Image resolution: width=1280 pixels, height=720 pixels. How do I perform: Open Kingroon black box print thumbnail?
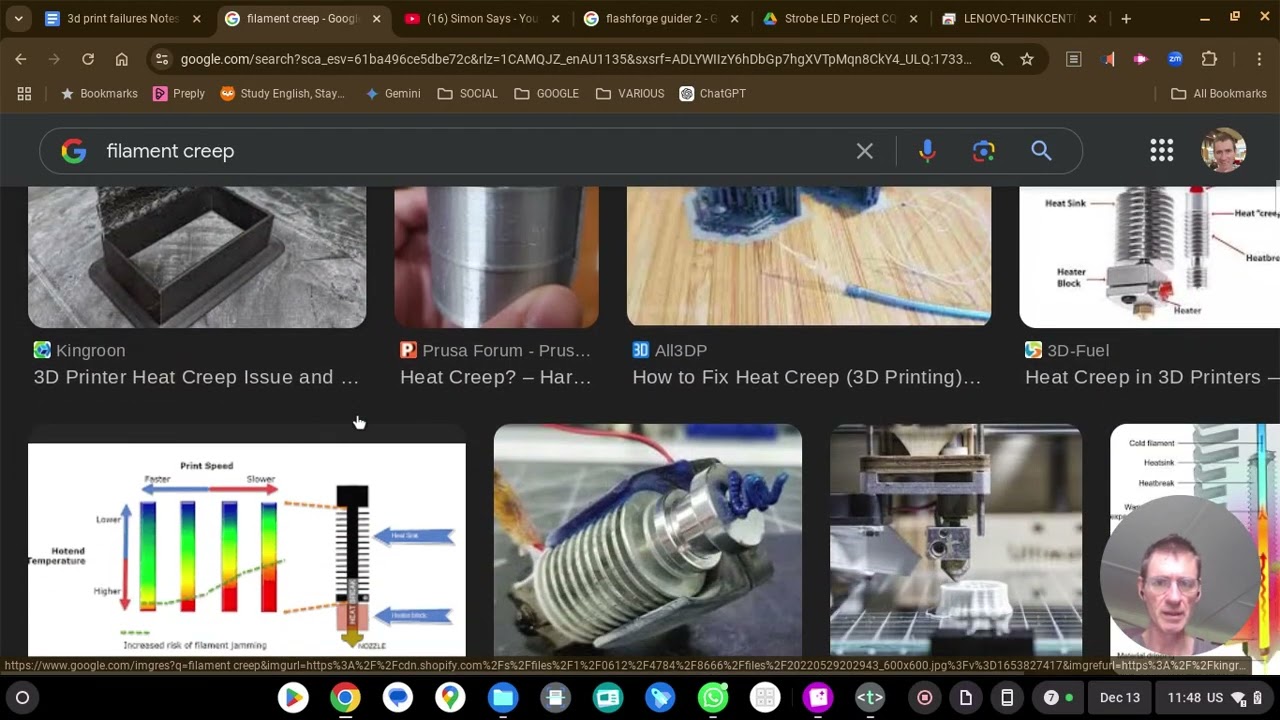[x=197, y=257]
